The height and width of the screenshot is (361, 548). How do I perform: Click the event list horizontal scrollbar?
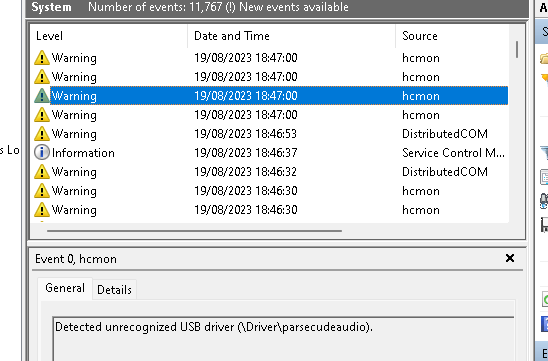click(x=194, y=231)
